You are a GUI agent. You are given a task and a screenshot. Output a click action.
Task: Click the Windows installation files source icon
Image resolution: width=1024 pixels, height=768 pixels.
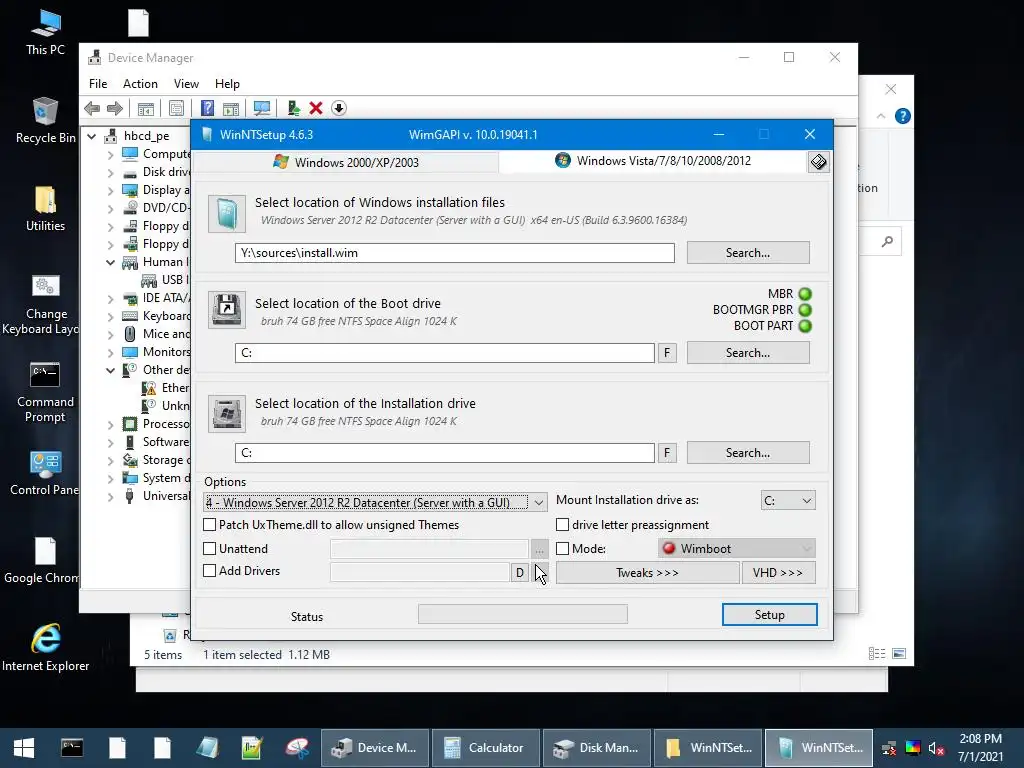[227, 214]
